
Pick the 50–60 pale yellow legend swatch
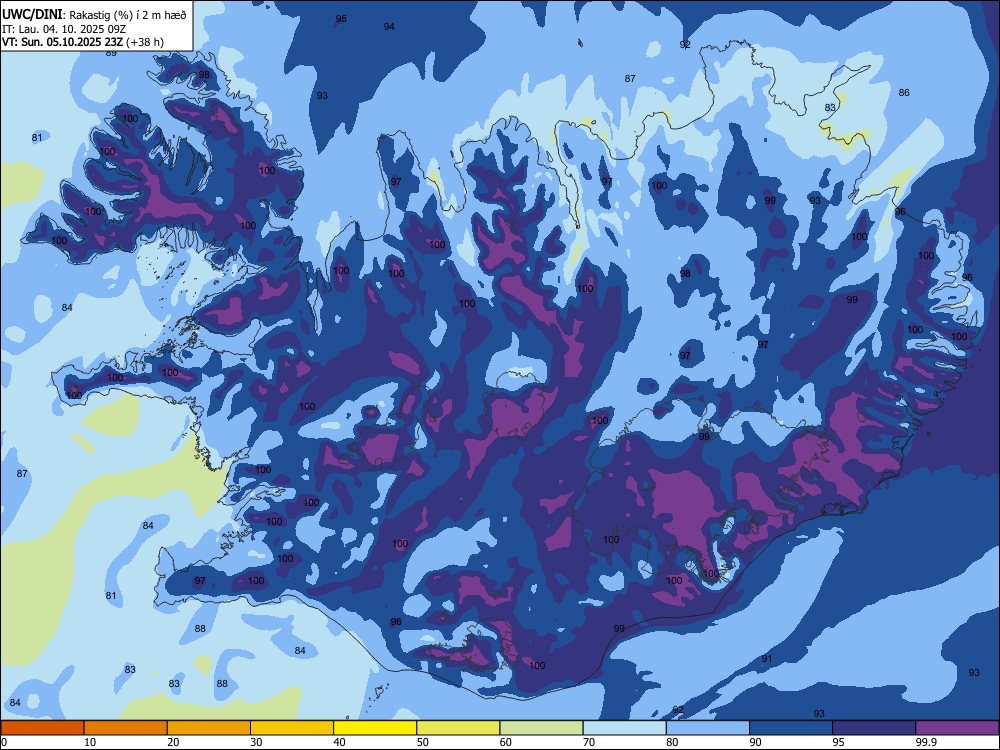click(x=459, y=728)
